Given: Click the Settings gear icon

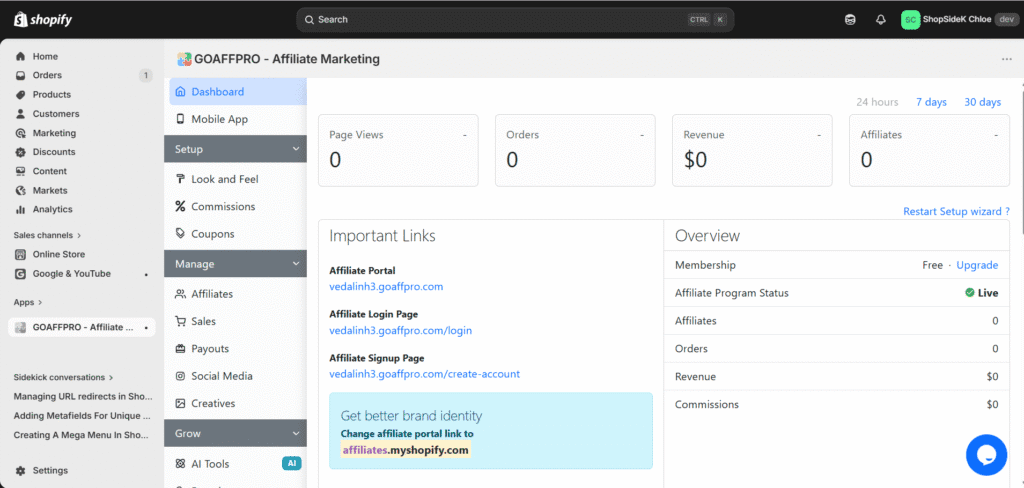Looking at the screenshot, I should [x=20, y=470].
